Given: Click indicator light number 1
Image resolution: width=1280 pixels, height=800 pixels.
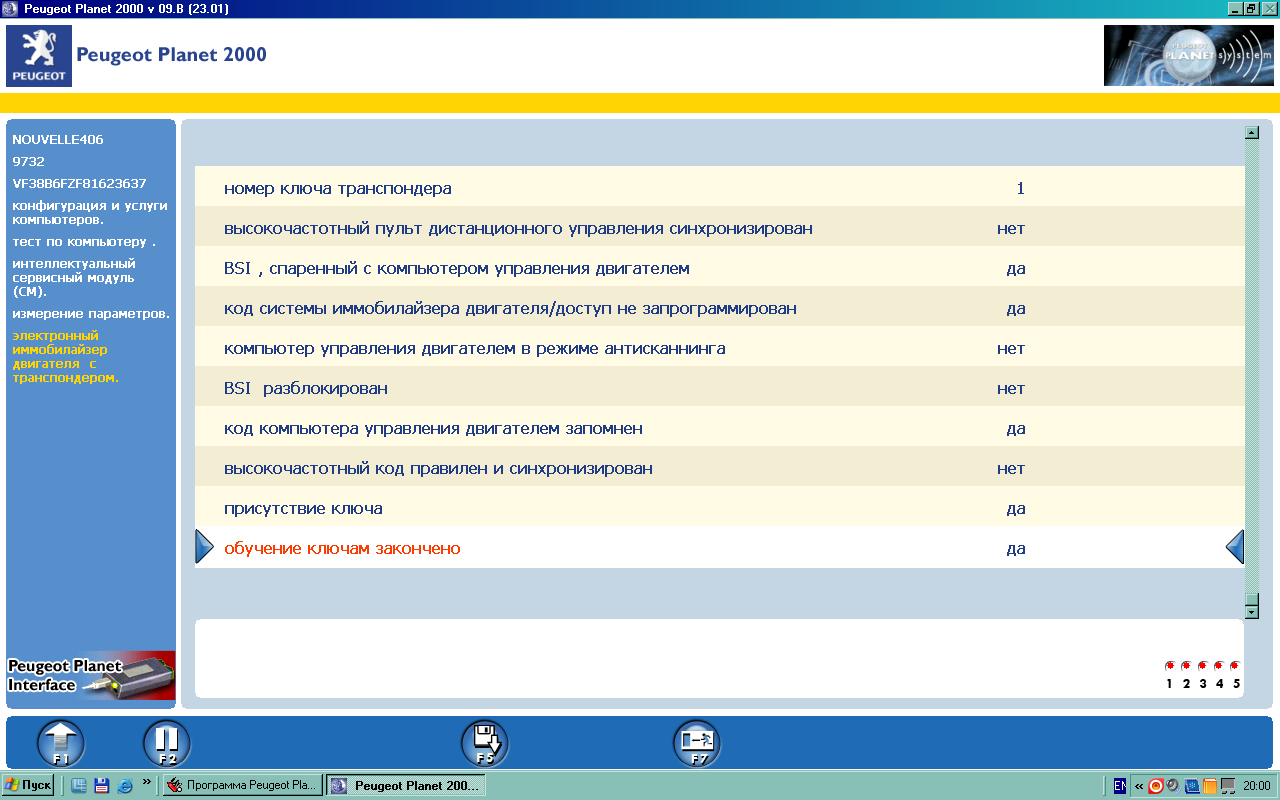Looking at the screenshot, I should 1169,665.
